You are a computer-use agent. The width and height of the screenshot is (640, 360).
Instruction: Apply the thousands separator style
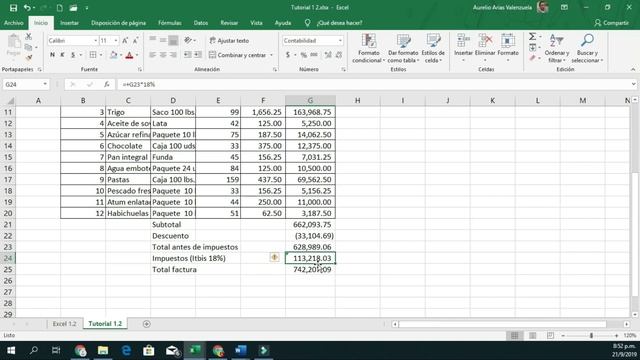pos(314,55)
